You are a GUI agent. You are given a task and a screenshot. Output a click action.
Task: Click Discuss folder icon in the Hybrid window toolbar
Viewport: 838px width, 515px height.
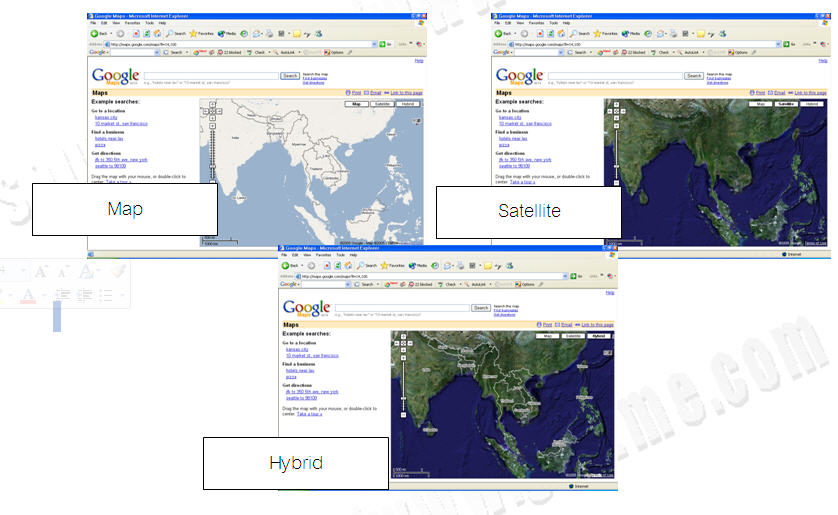(x=488, y=265)
